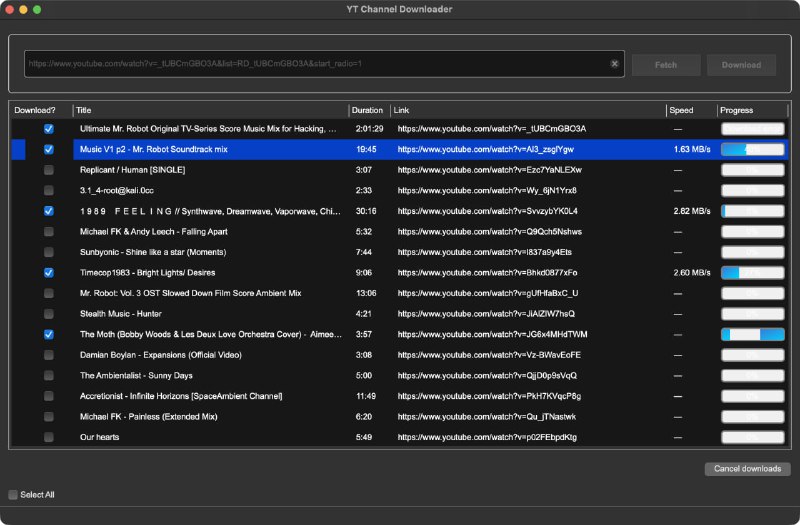Check the Replicant / Human [SINGLE] checkbox
The height and width of the screenshot is (525, 800).
point(49,170)
